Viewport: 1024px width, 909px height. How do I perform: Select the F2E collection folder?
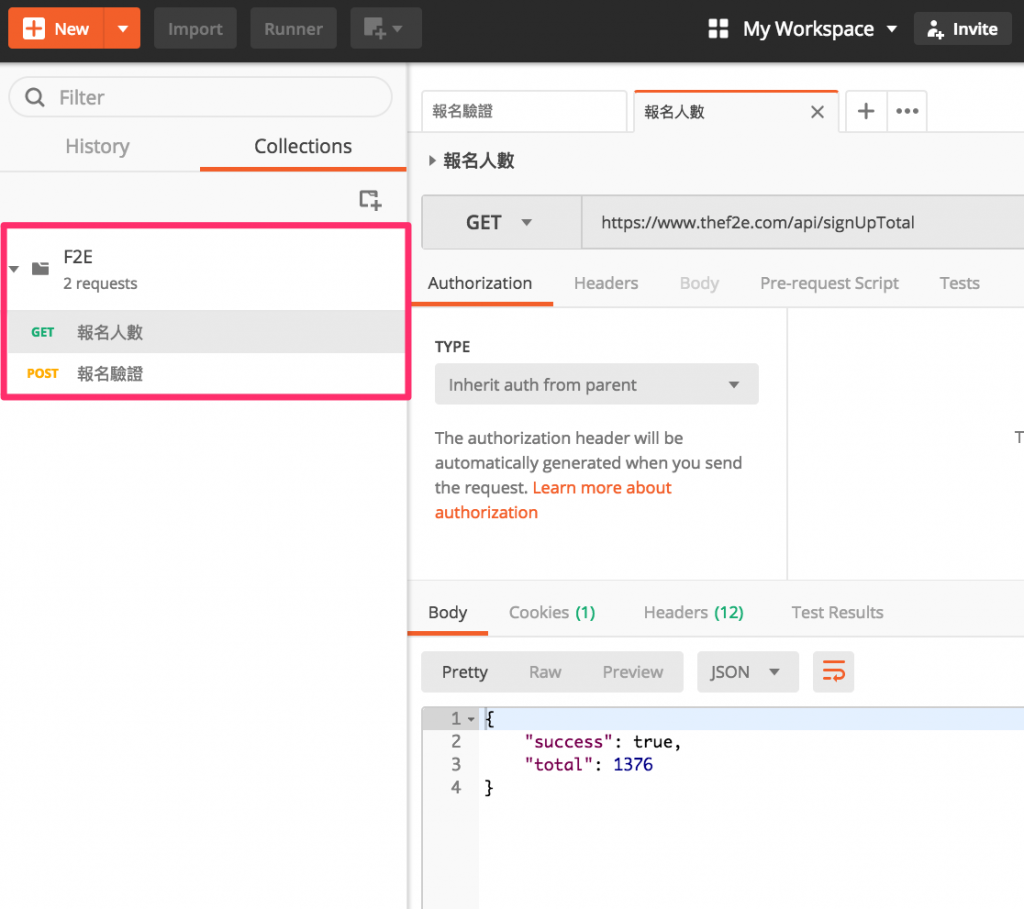(x=206, y=269)
